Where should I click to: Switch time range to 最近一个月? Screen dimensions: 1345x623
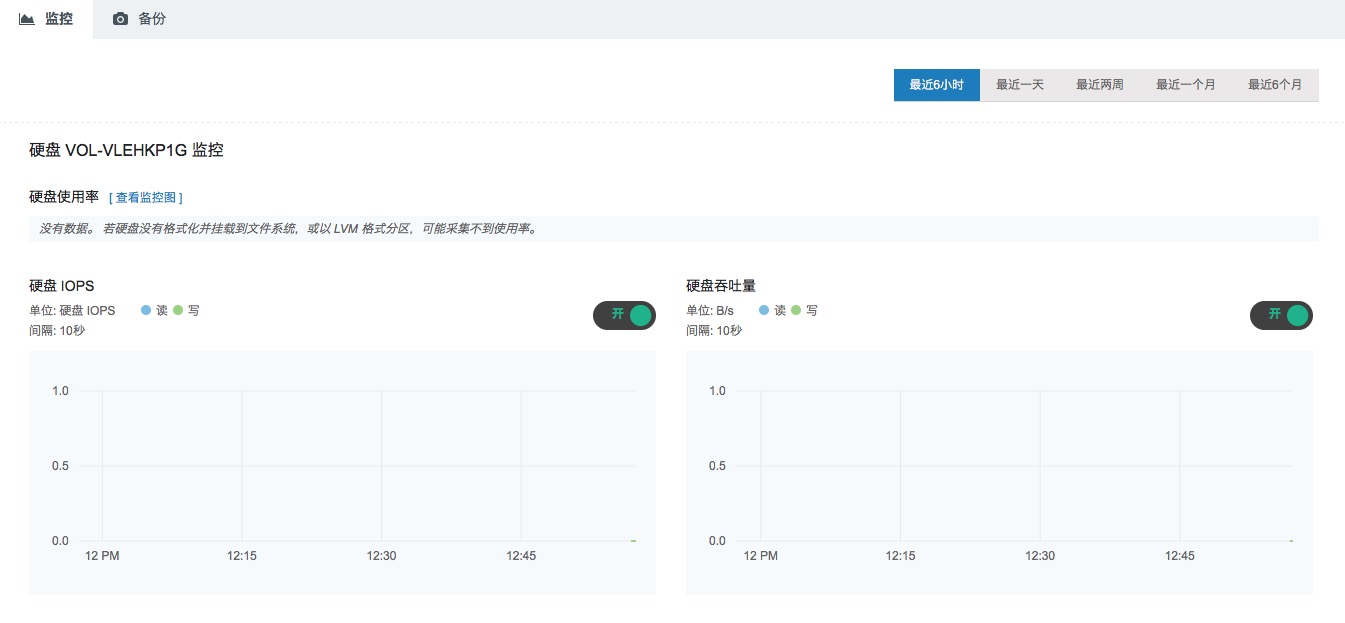click(1185, 85)
